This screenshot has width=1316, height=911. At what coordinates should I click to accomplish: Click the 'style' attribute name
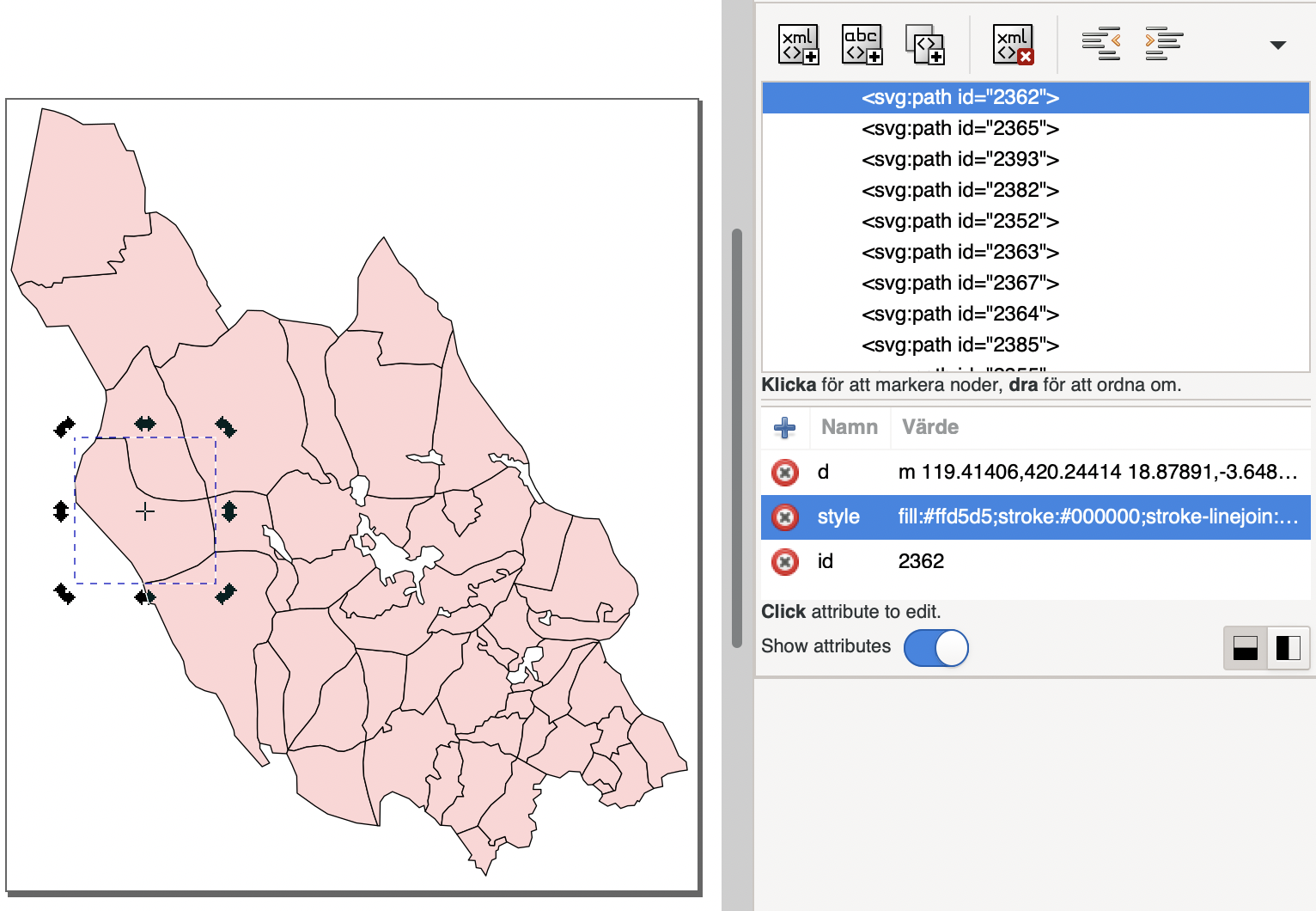click(x=838, y=517)
